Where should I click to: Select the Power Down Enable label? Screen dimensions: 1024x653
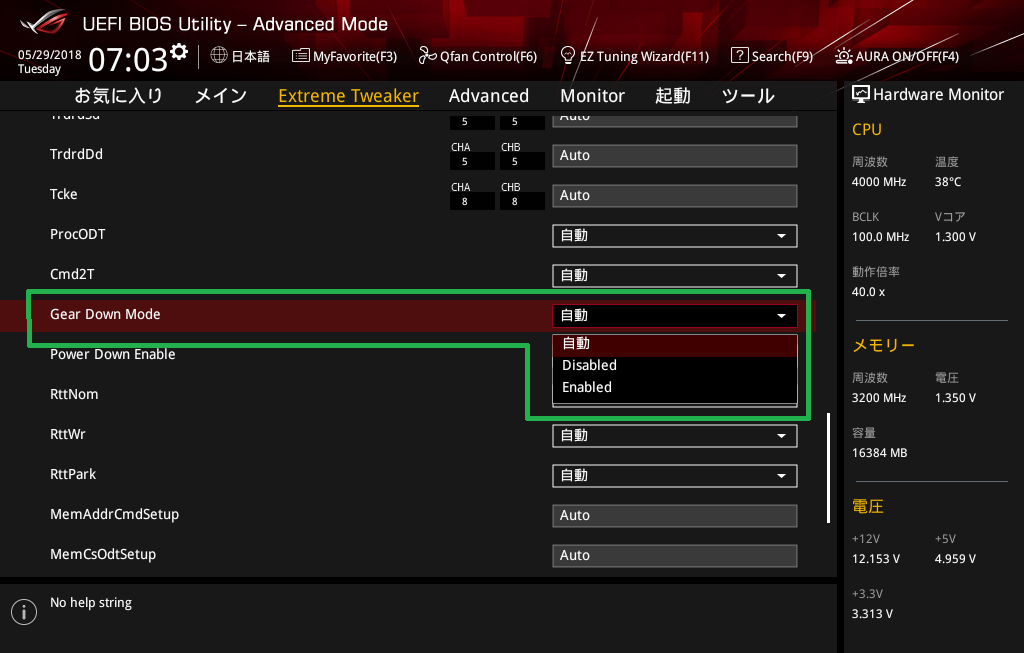112,355
